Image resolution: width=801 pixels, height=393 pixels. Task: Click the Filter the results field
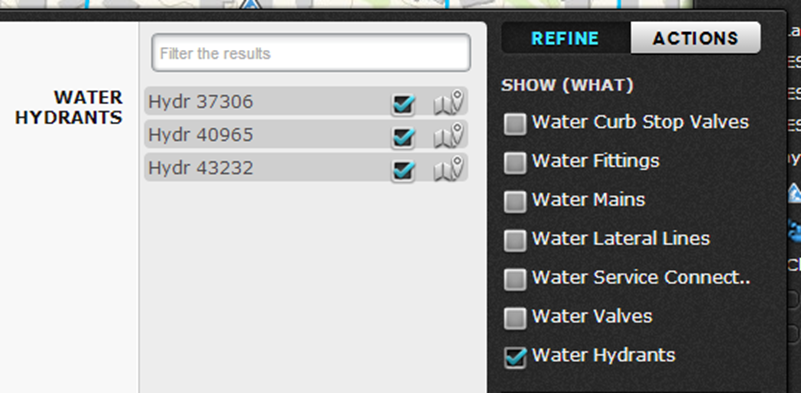(311, 53)
